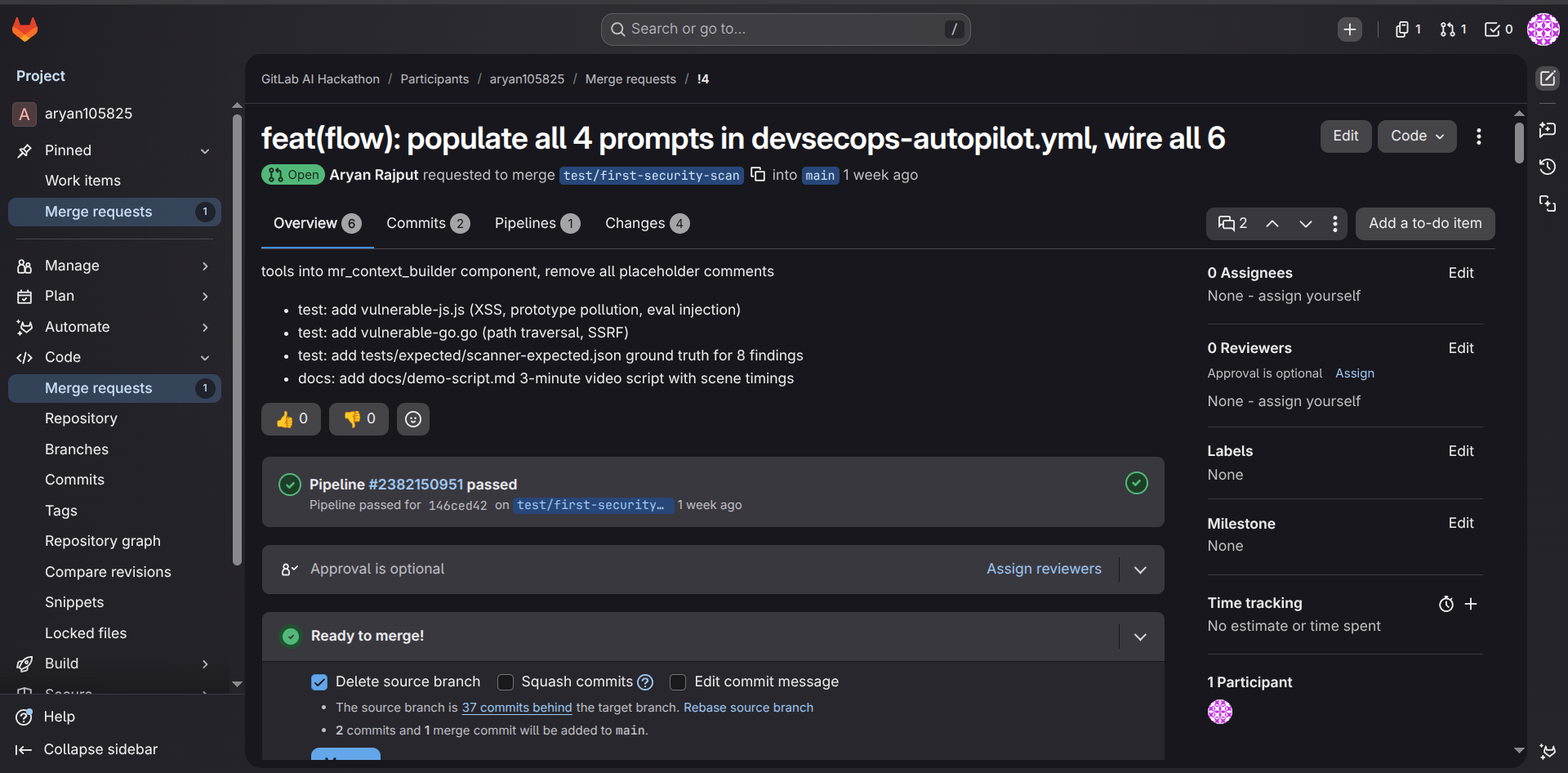Check Edit commit message option
1568x773 pixels.
click(678, 682)
